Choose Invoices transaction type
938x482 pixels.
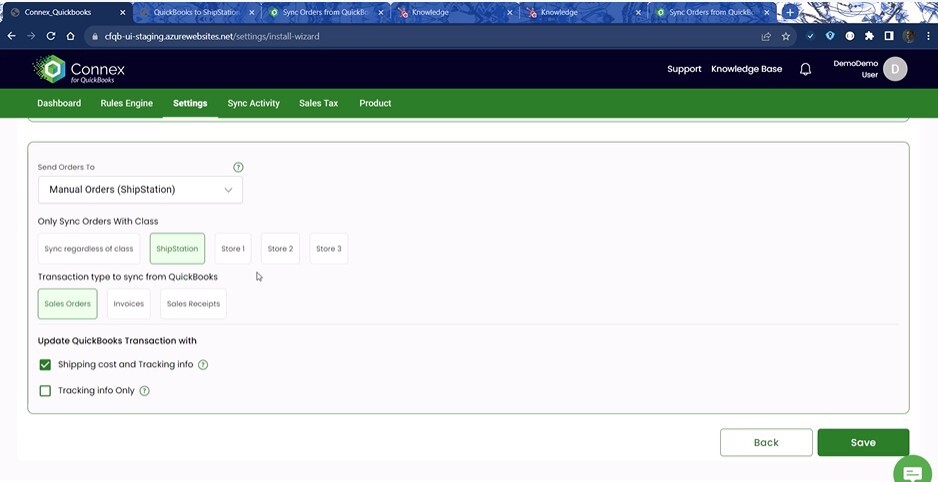[x=129, y=304]
